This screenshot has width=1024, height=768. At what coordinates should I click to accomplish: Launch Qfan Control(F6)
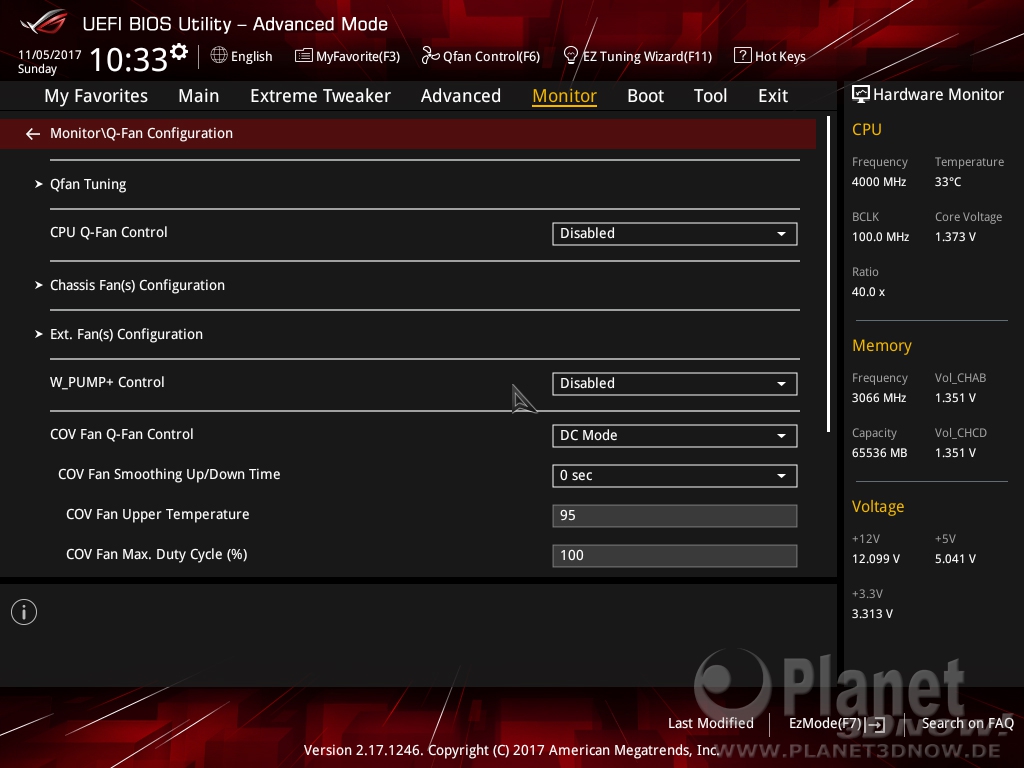click(x=491, y=56)
